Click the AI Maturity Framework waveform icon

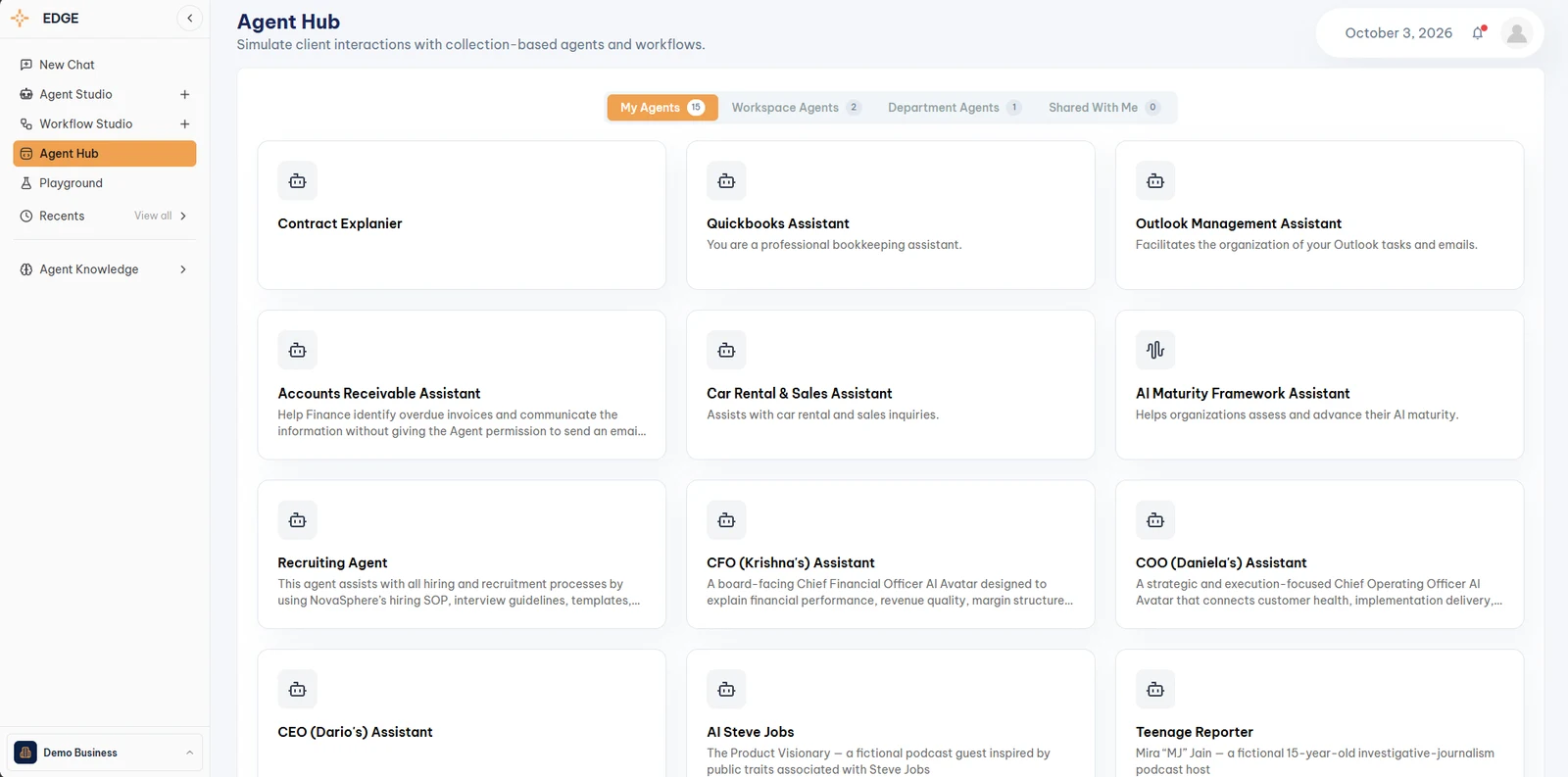point(1155,351)
